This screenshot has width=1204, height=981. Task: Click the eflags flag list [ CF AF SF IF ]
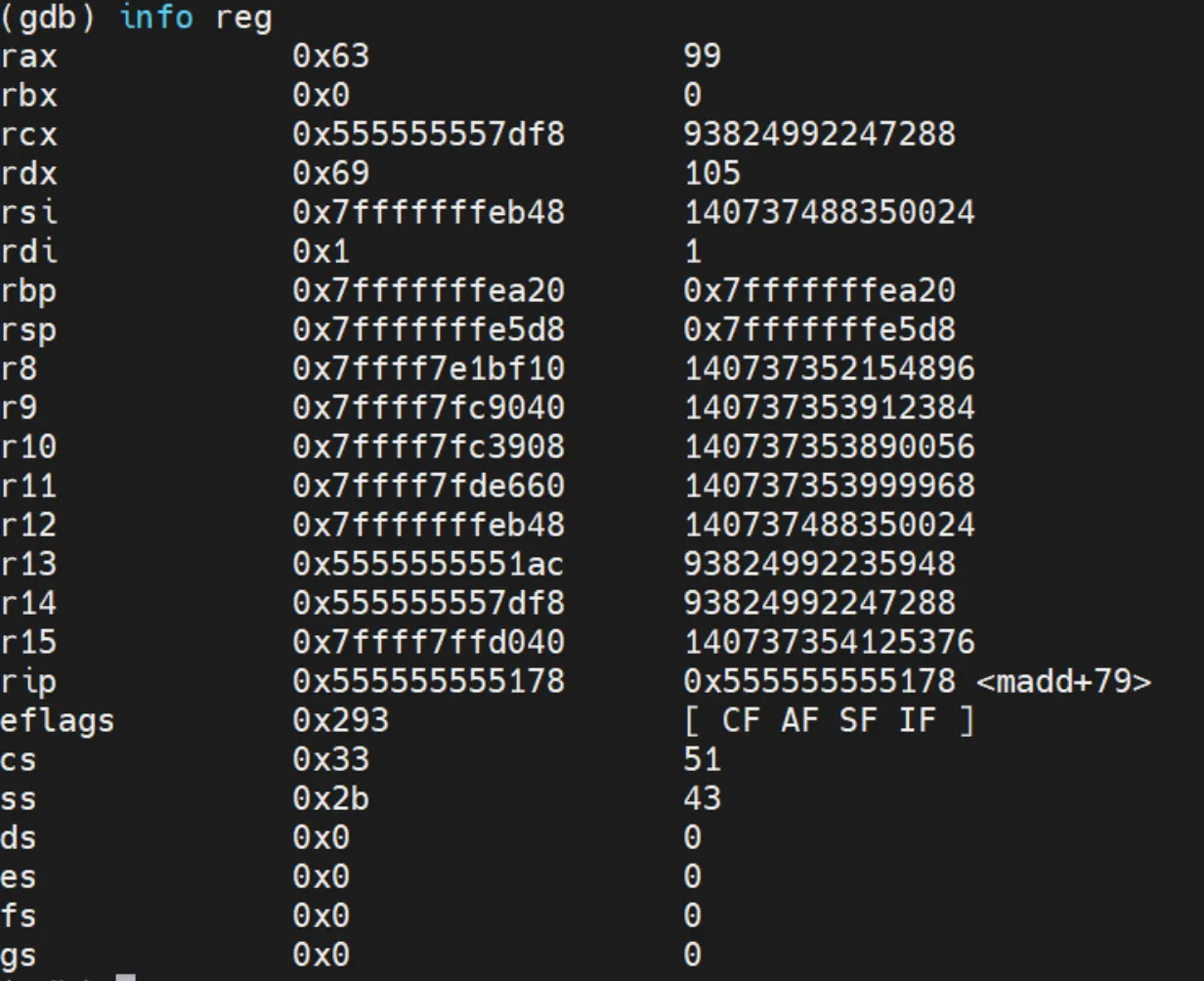click(829, 721)
